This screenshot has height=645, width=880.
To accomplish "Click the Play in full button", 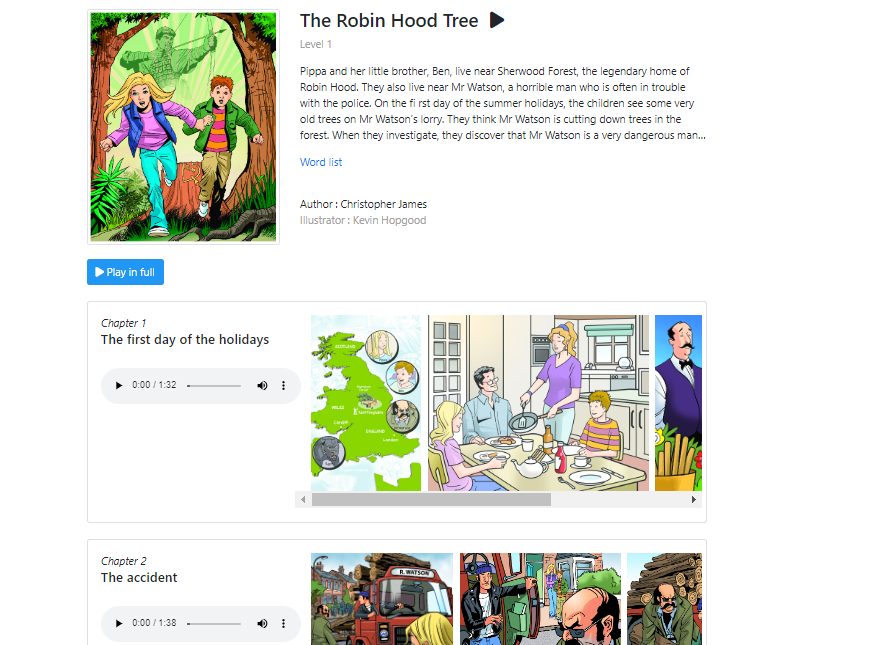I will 125,272.
